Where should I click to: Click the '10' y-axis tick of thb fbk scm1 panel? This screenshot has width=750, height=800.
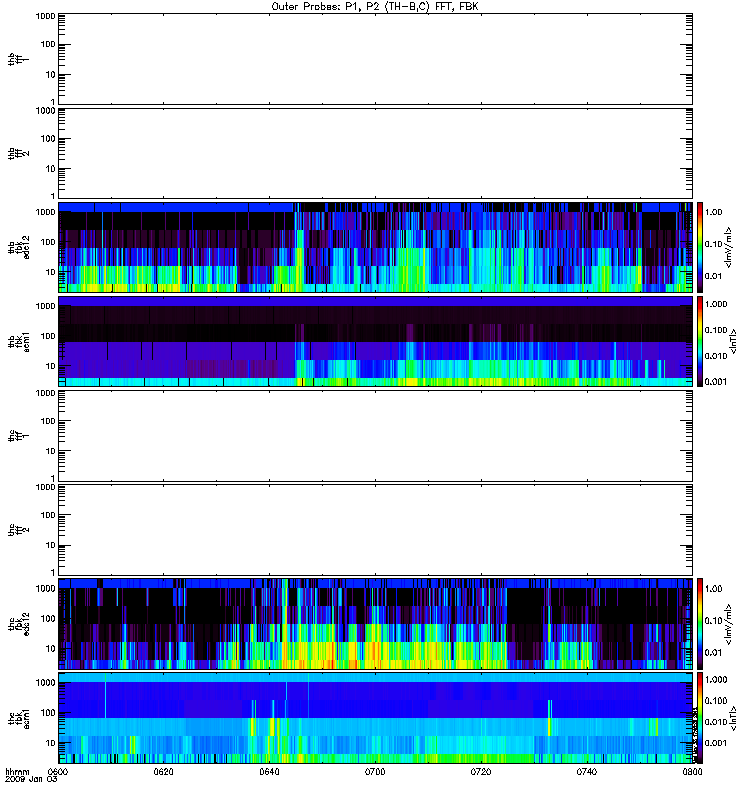51,366
